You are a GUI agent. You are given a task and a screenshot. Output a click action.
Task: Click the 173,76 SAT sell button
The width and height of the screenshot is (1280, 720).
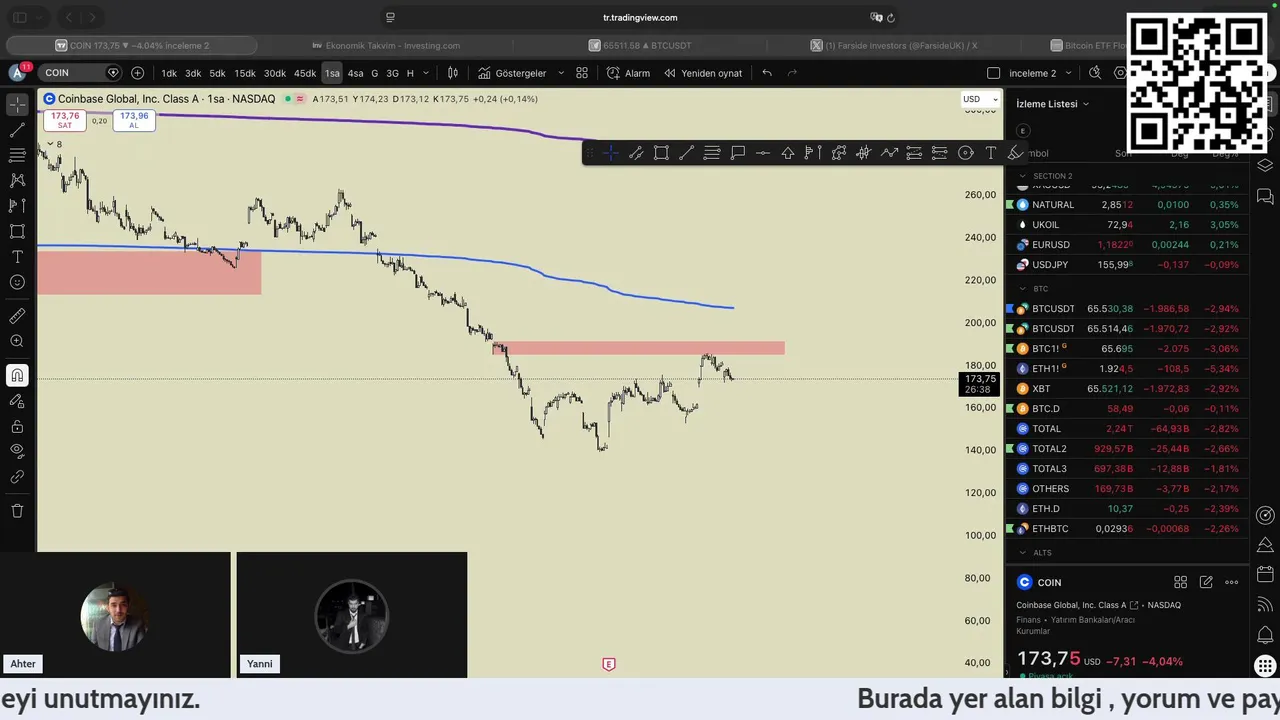[65, 120]
